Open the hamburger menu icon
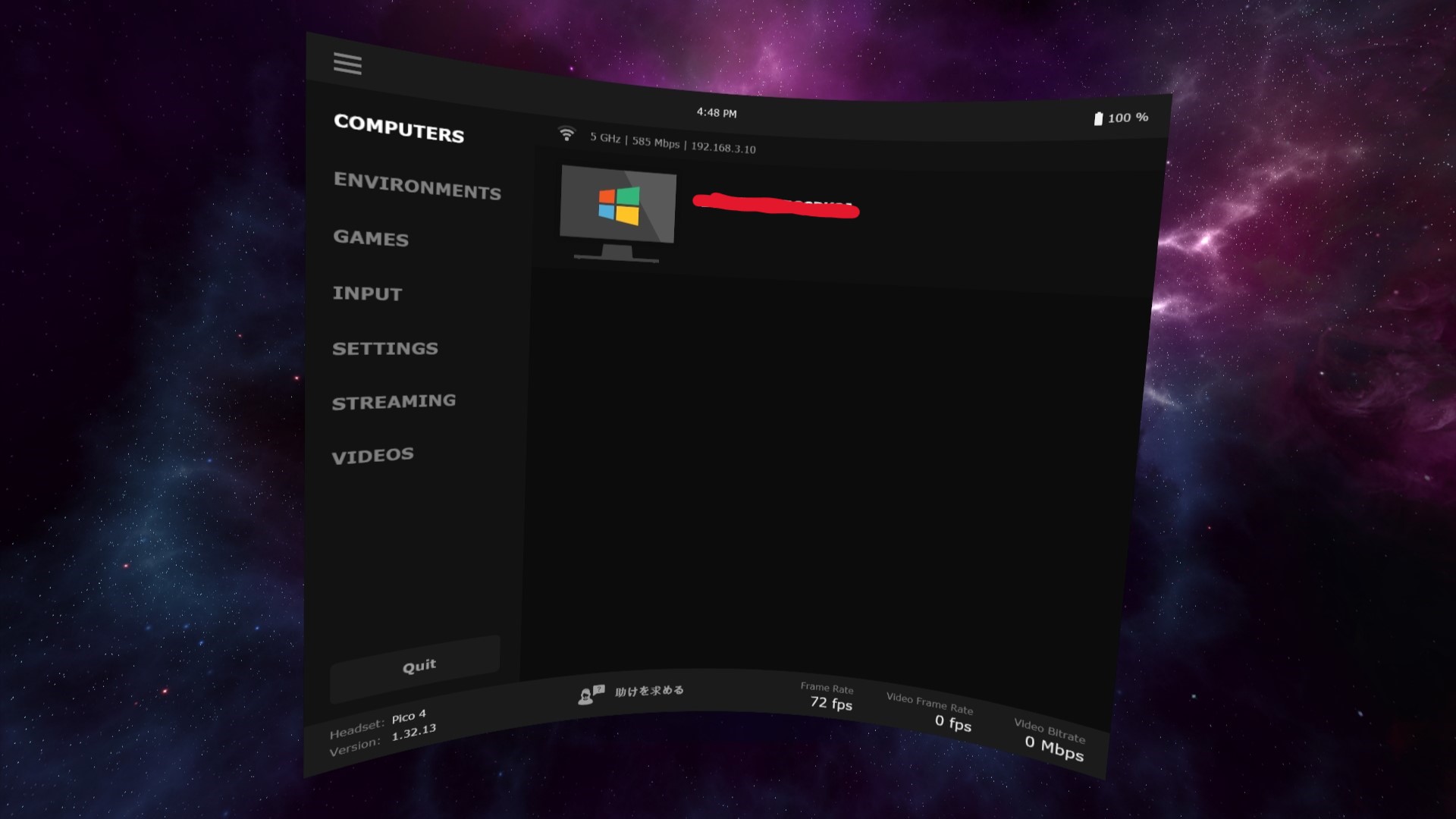 (347, 64)
